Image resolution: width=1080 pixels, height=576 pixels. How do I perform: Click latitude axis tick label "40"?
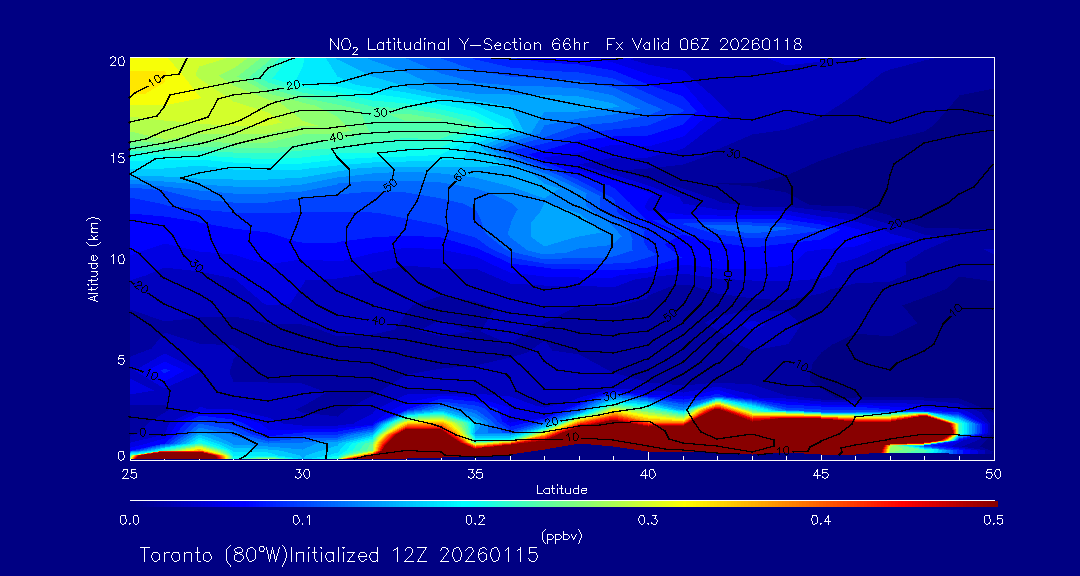pos(648,474)
